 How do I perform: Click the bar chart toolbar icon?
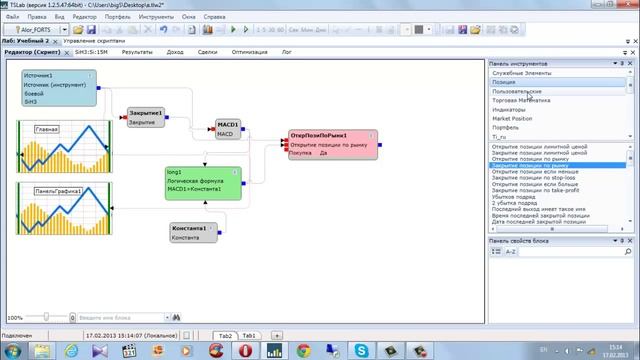tap(207, 30)
